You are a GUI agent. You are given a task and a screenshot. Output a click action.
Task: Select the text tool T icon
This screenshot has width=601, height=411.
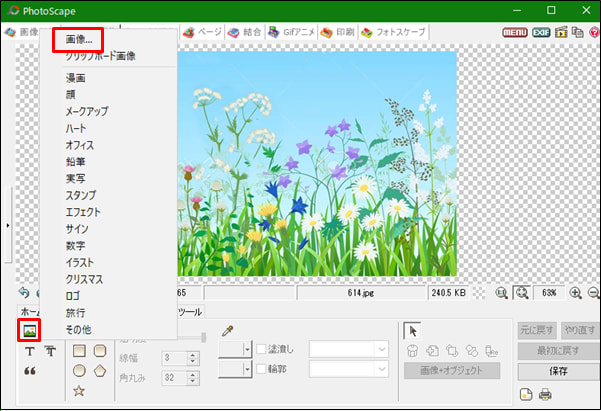click(30, 351)
